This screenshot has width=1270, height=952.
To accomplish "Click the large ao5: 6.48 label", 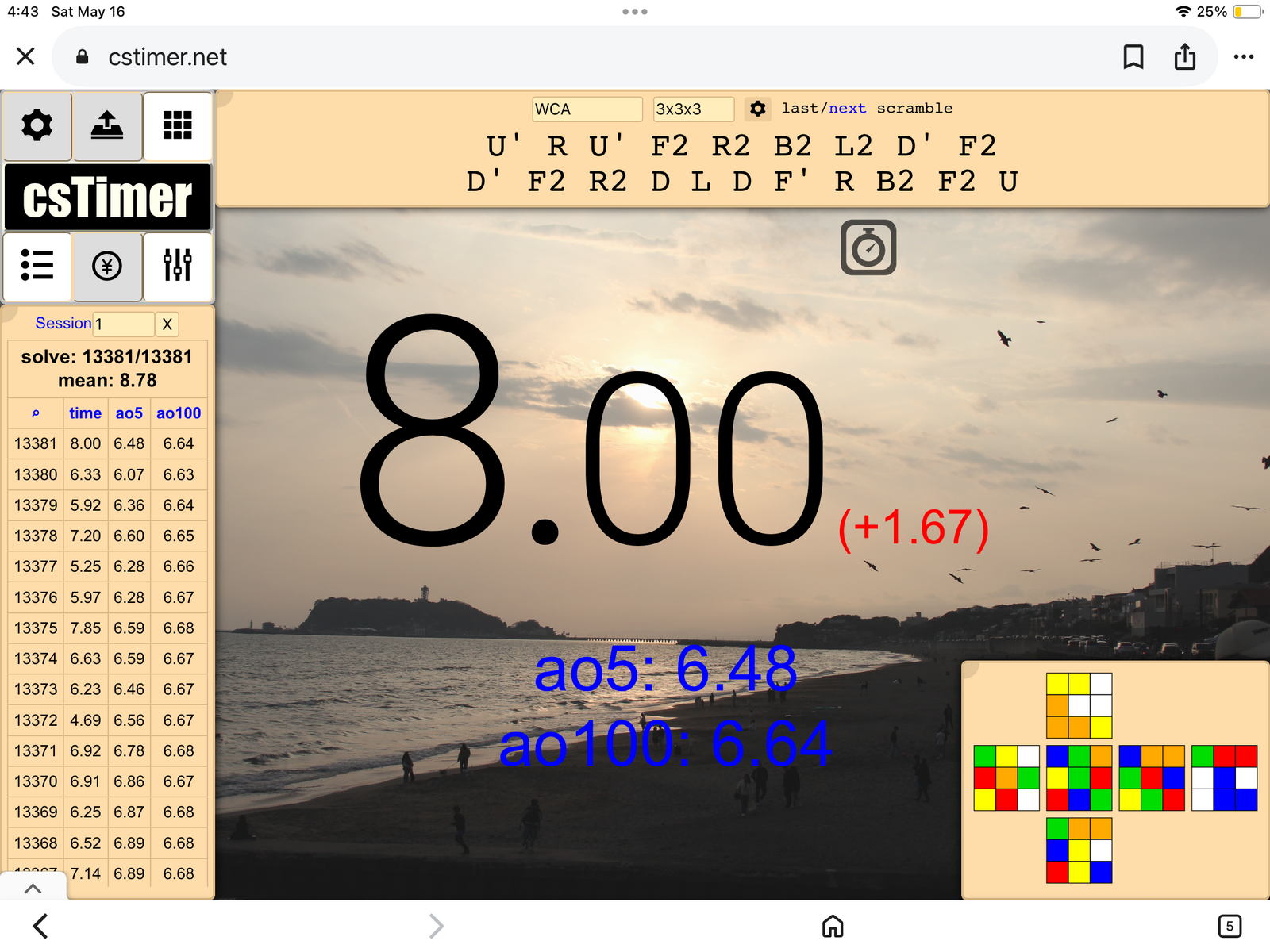I will tap(665, 669).
